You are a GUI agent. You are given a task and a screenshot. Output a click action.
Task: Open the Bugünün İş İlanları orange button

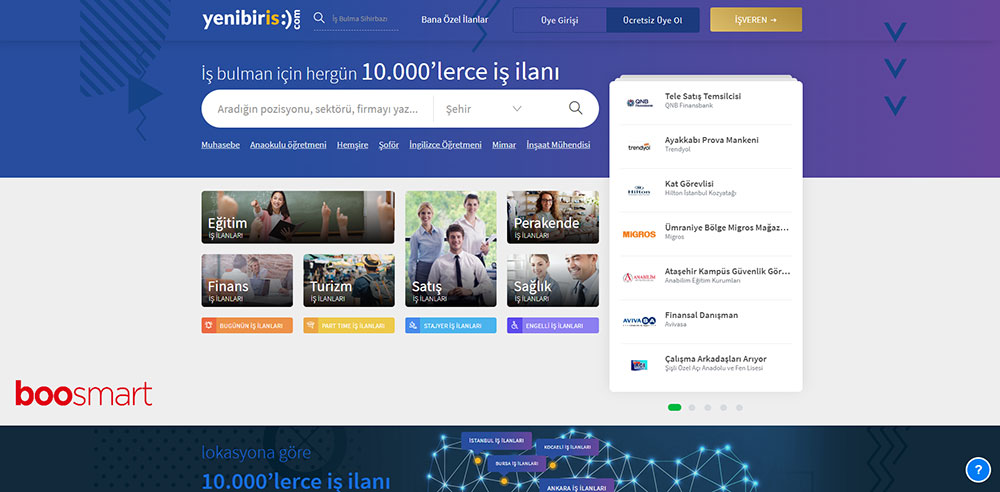(247, 326)
